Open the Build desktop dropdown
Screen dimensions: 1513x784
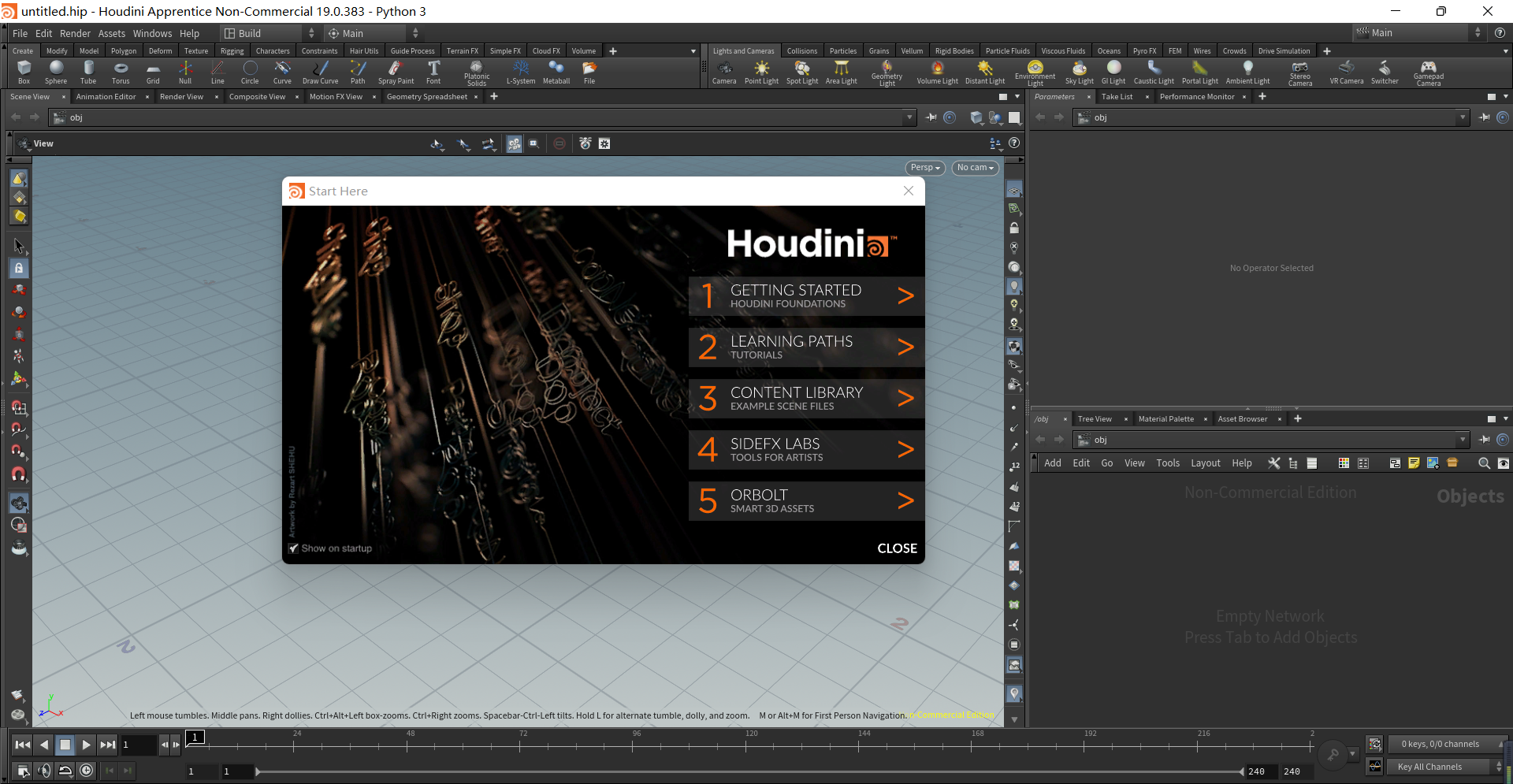269,33
